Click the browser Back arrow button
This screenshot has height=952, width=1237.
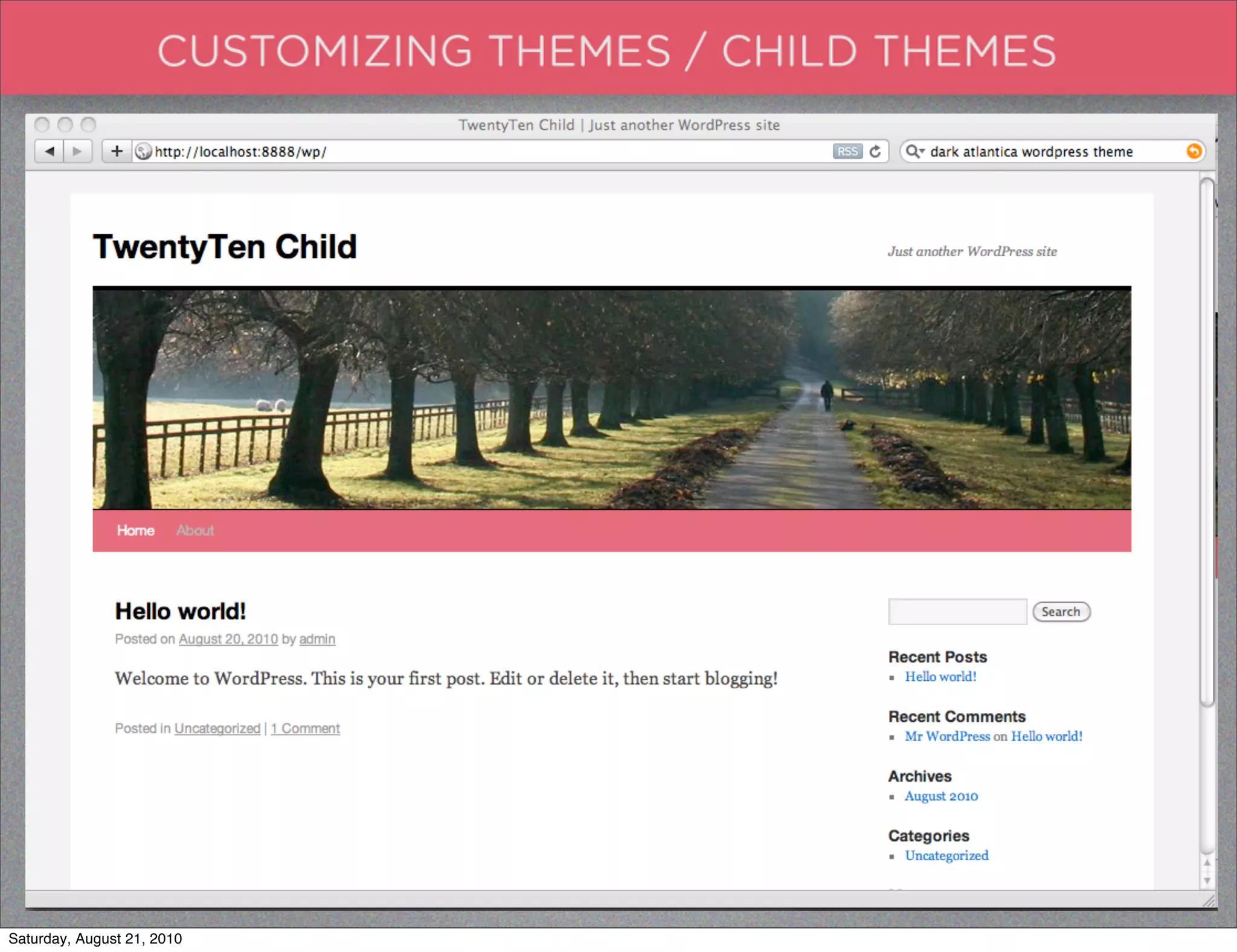click(x=49, y=151)
